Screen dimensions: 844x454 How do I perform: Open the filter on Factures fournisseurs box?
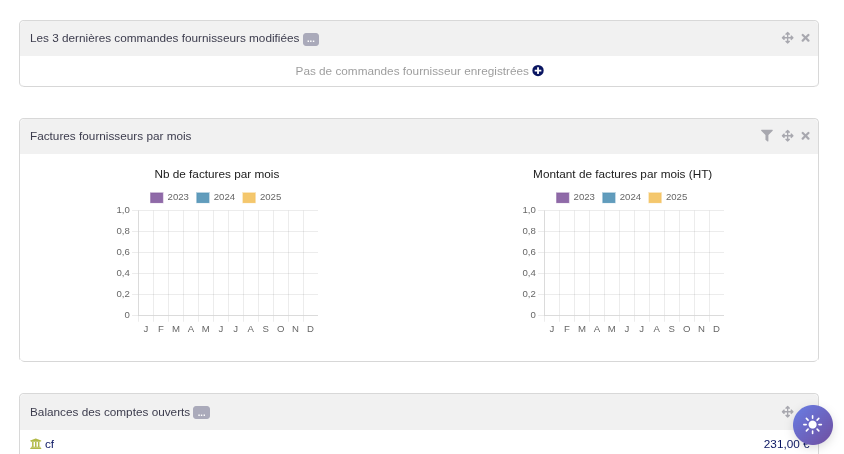767,136
